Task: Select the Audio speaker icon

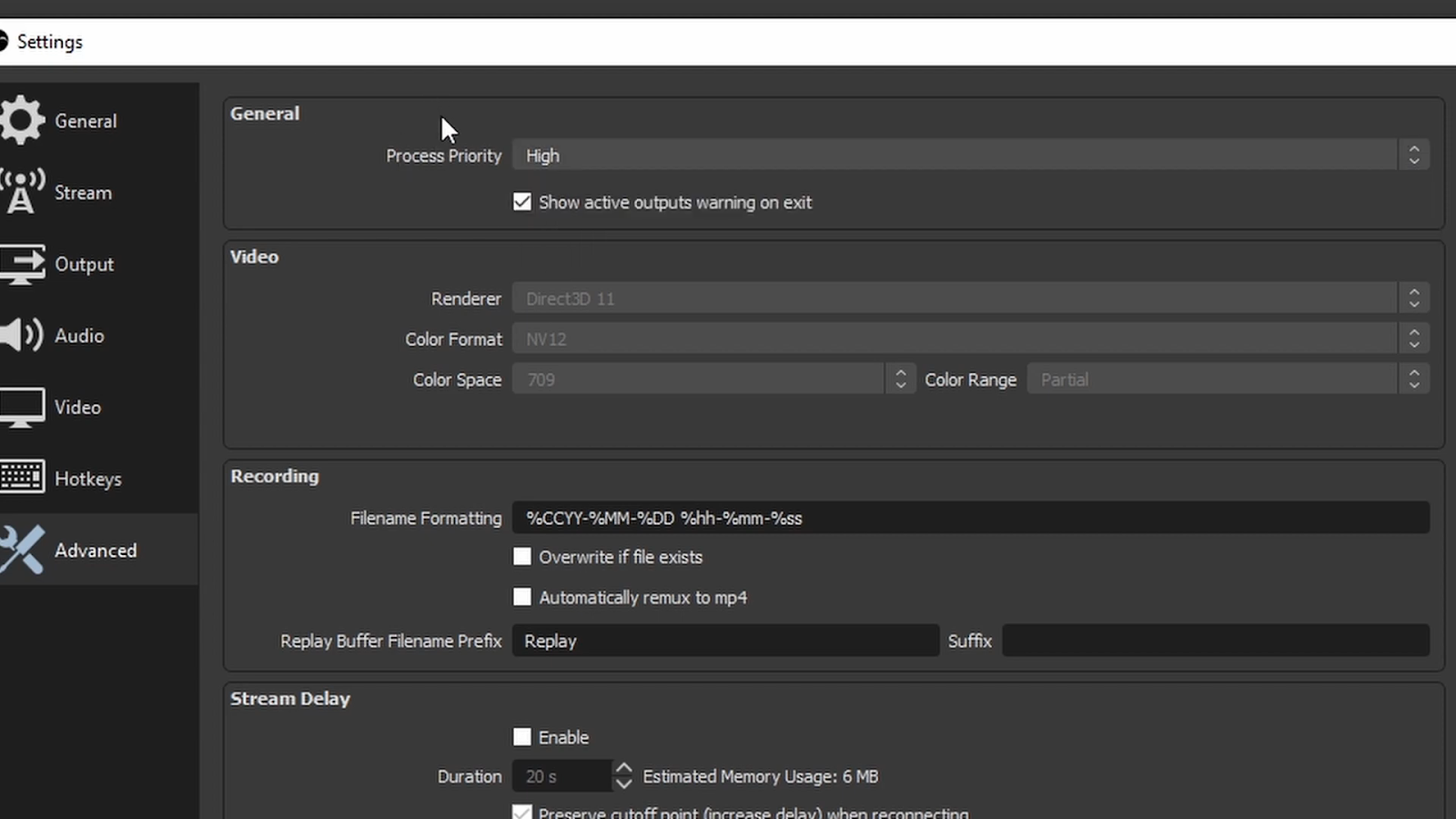Action: pyautogui.click(x=23, y=335)
